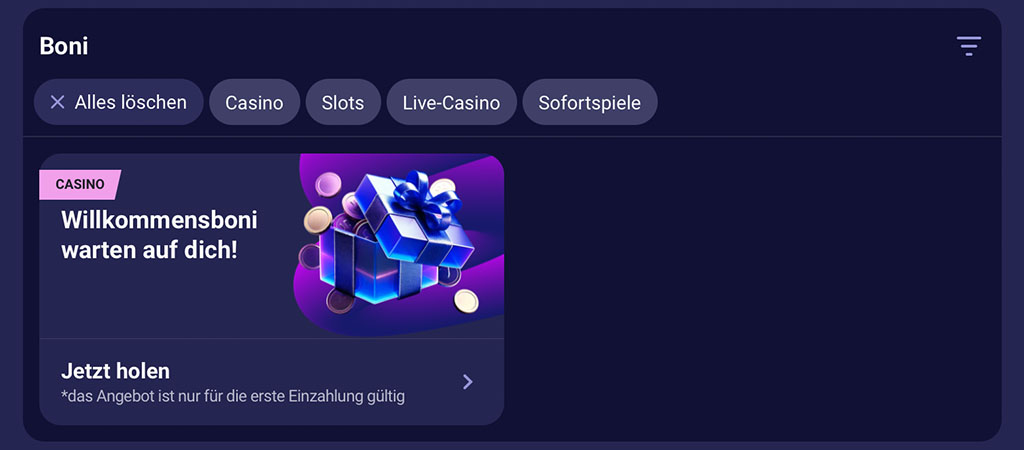Open the filter icon at top right
Viewport: 1024px width, 450px height.
tap(968, 46)
